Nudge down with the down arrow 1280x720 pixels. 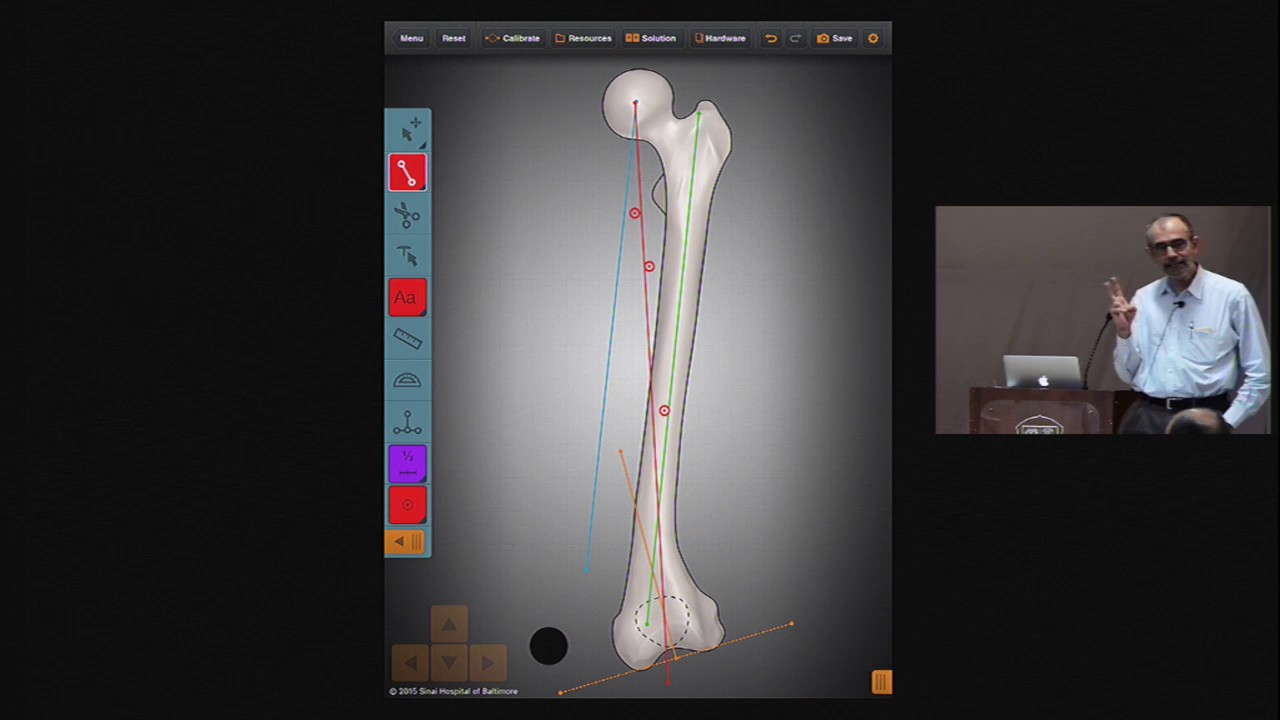(x=449, y=662)
